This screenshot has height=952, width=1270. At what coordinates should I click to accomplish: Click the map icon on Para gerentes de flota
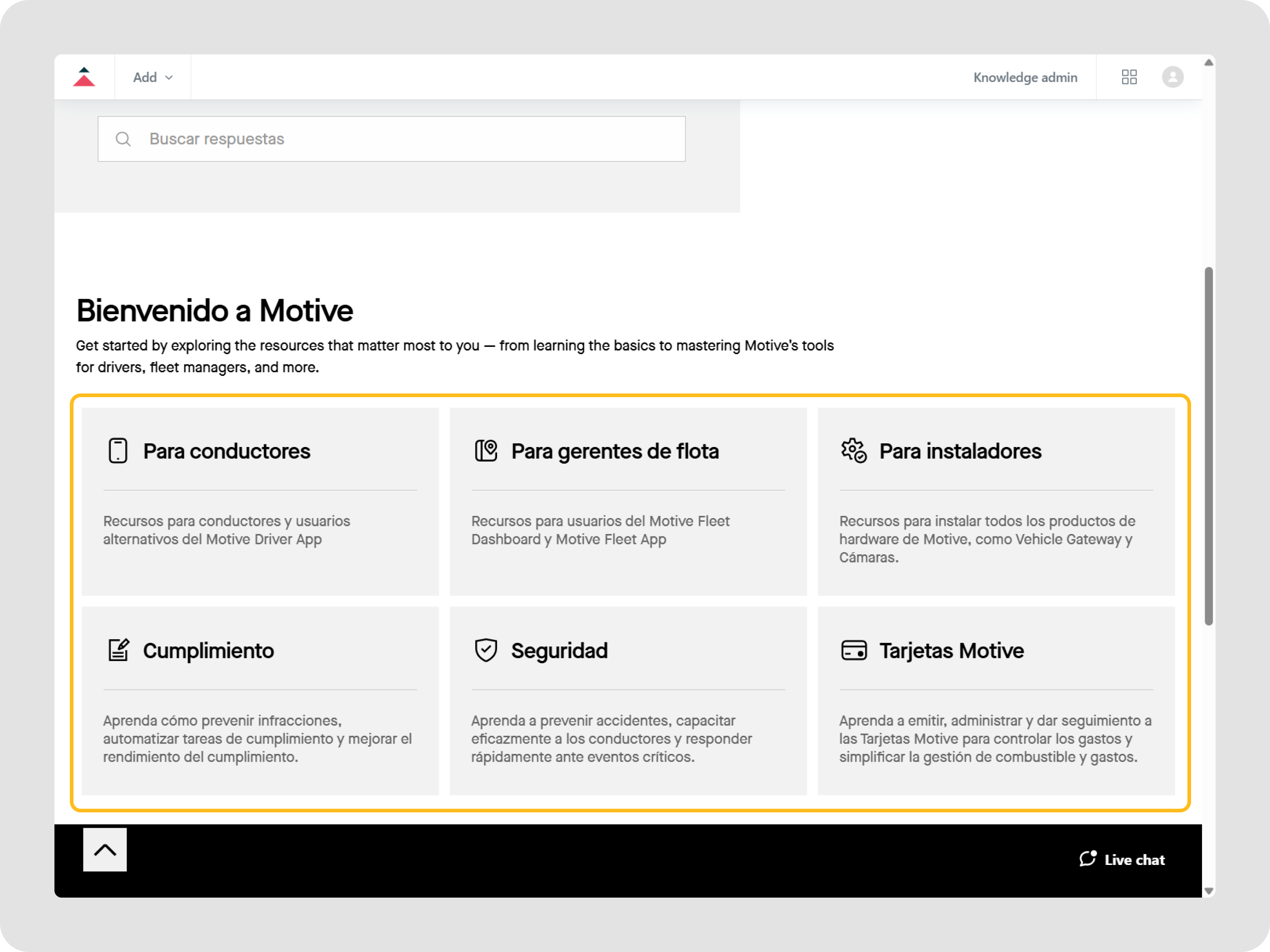pos(486,451)
